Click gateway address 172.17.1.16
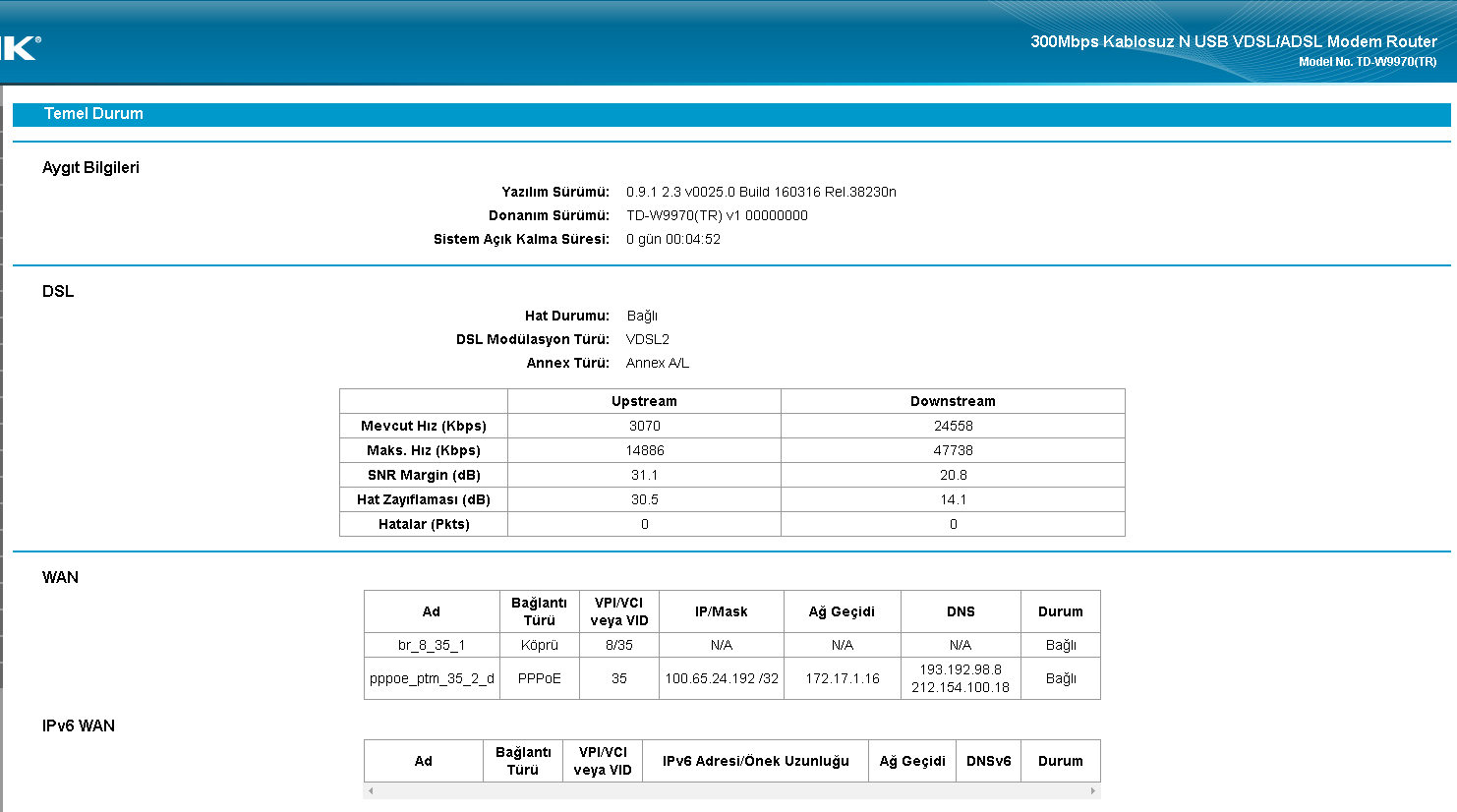Image resolution: width=1457 pixels, height=812 pixels. (x=843, y=678)
